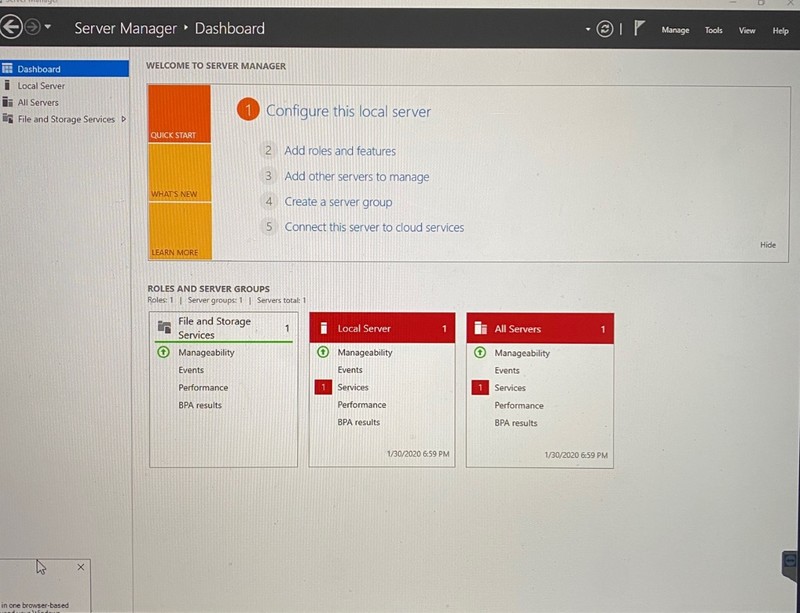Open the Tools menu
The height and width of the screenshot is (613, 800).
click(713, 31)
